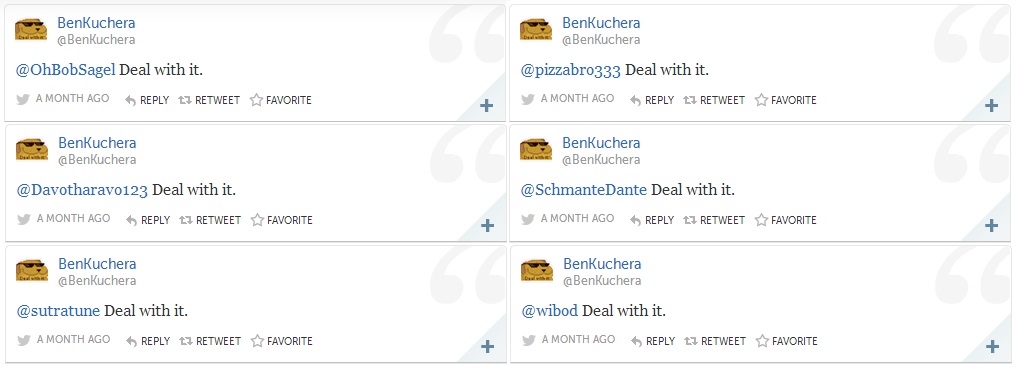Open the @OhBobSagel mention link

(65, 69)
